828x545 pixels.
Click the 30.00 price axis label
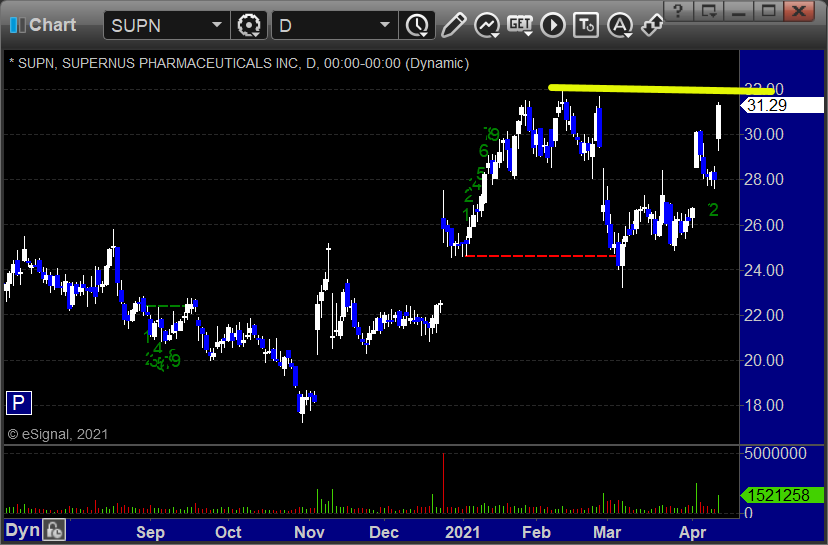pos(764,135)
